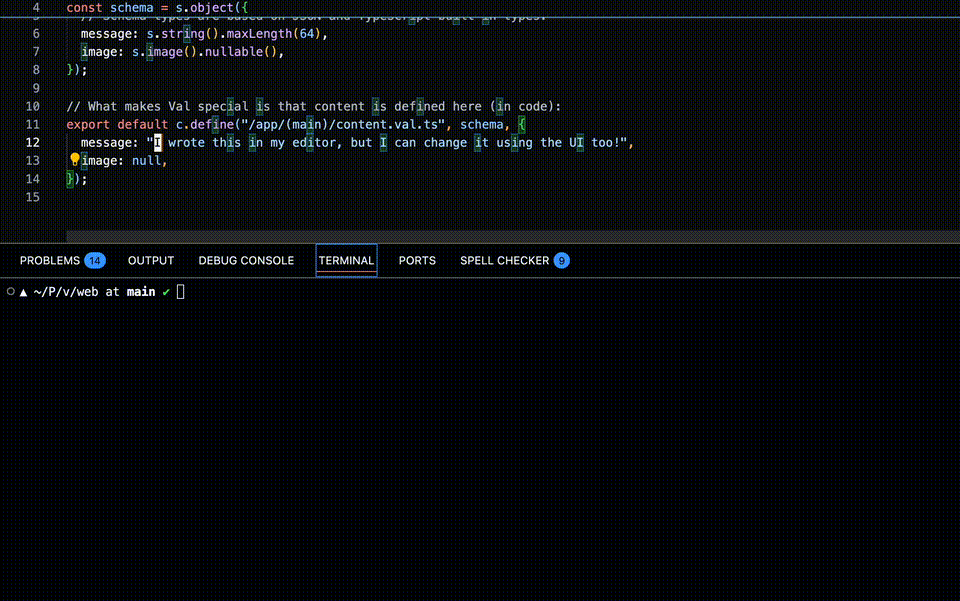Select the PORTS tab
The image size is (960, 601).
[417, 260]
